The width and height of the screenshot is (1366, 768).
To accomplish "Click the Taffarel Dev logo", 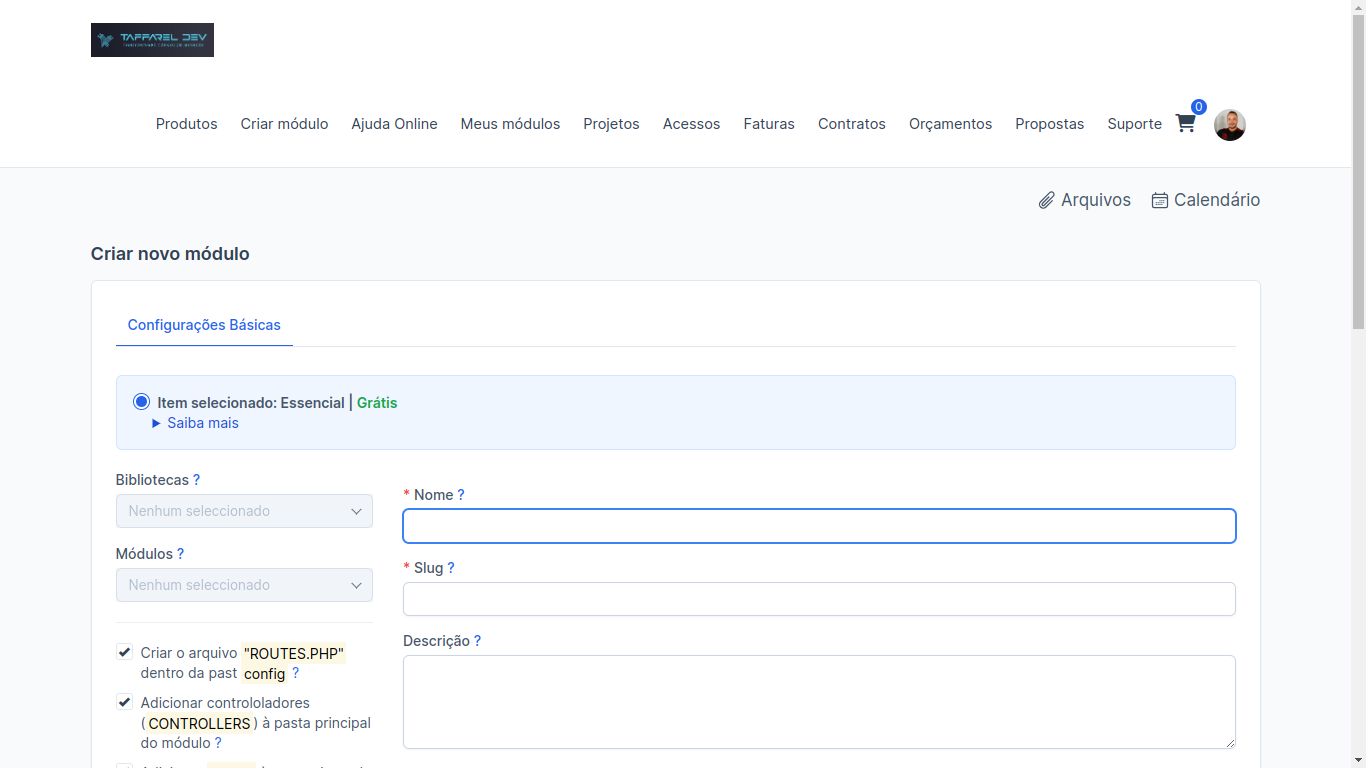I will pos(152,40).
